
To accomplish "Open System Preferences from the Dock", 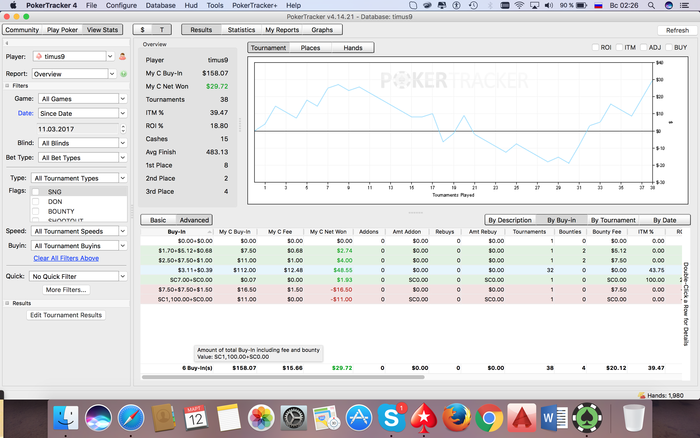I will [x=293, y=418].
